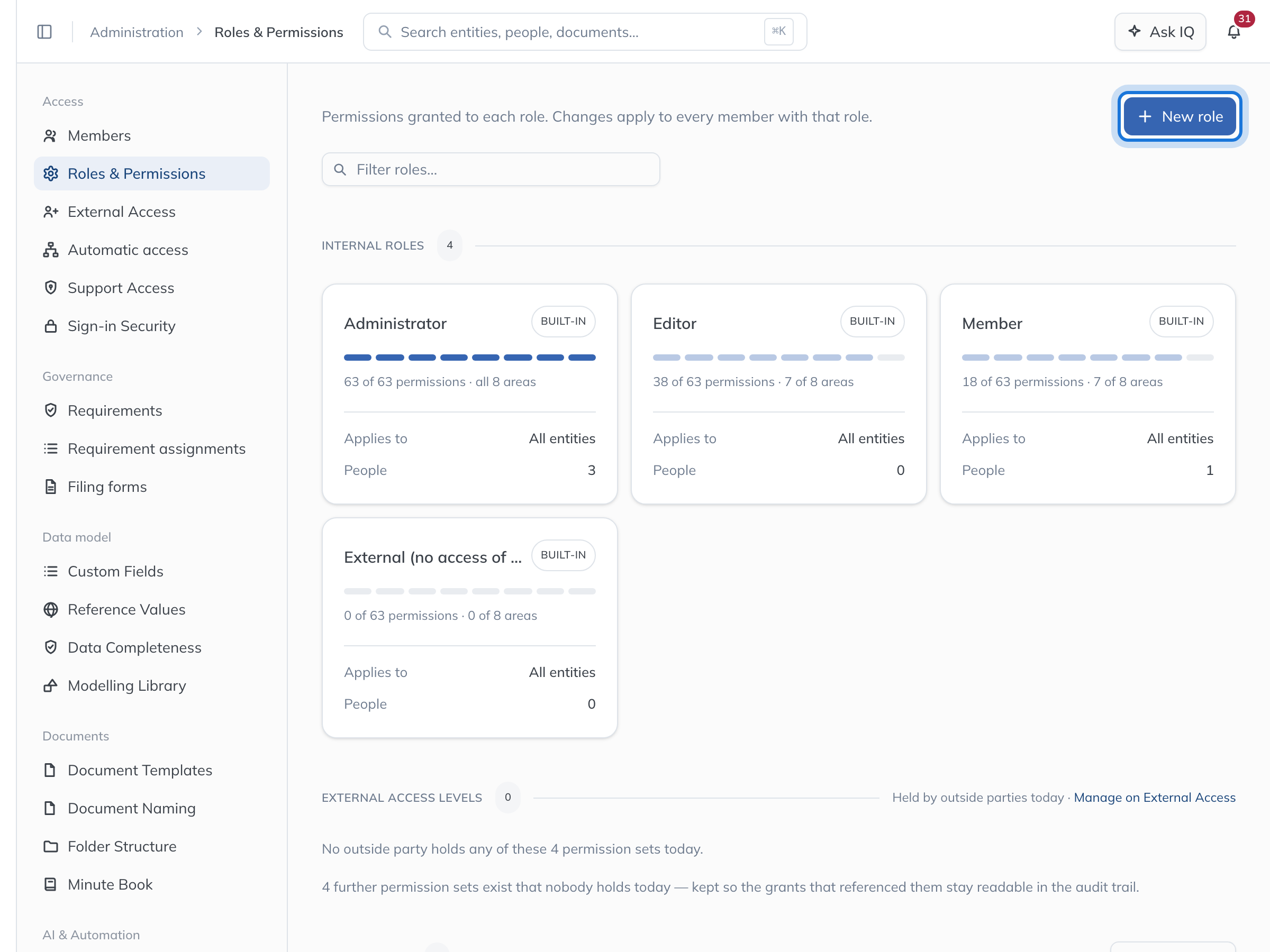Click the Document Naming file icon

click(50, 808)
